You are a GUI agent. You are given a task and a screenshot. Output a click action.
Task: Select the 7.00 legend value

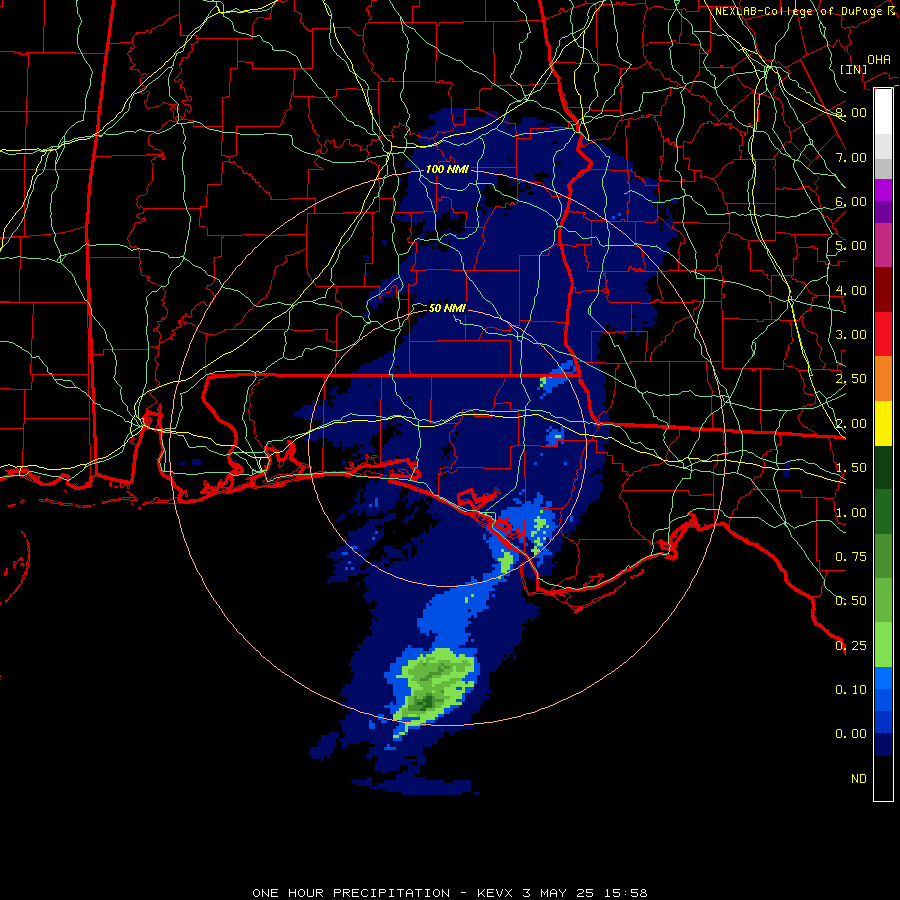tap(851, 157)
